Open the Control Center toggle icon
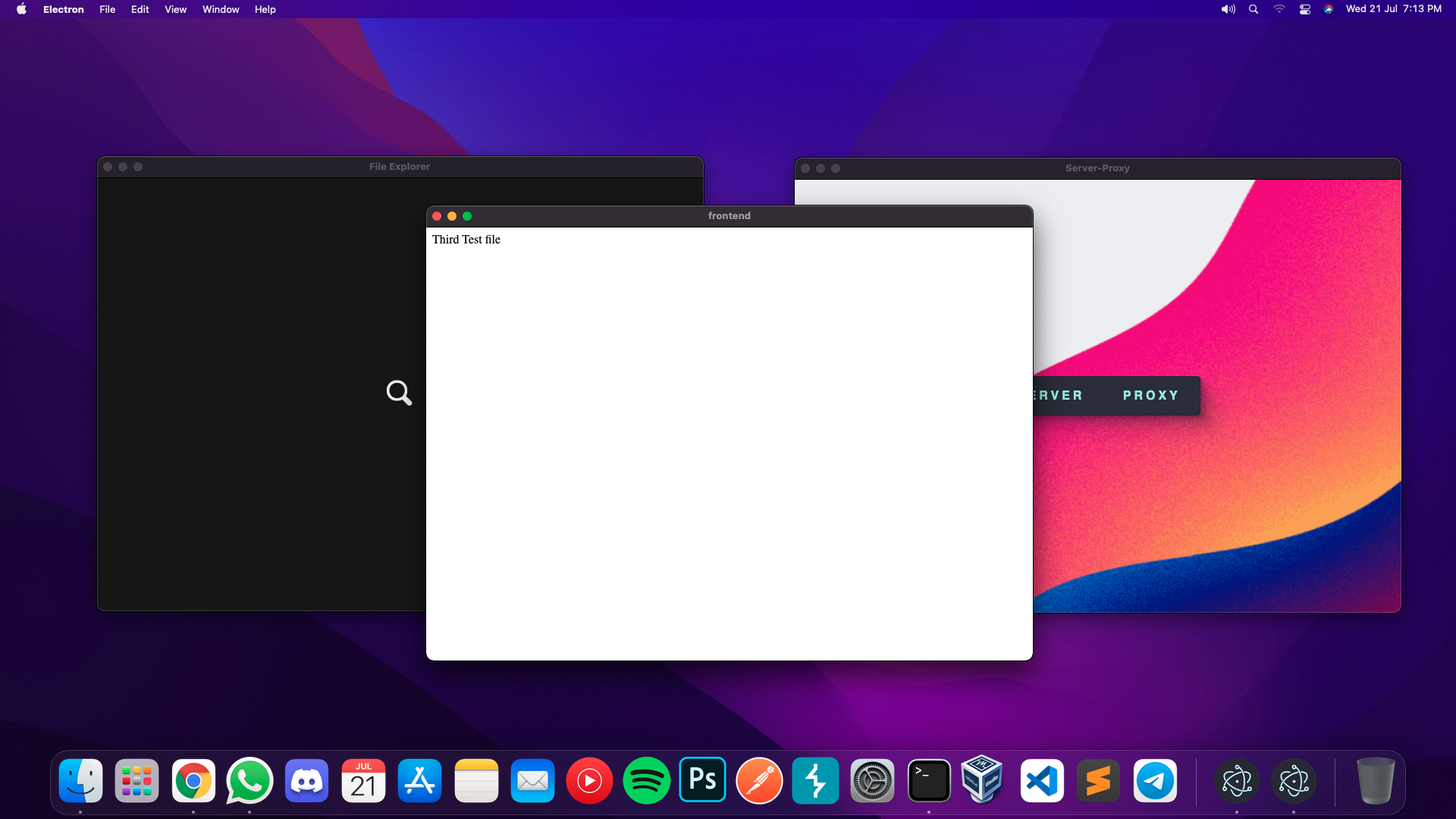Screen dimensions: 1456x819 pyautogui.click(x=1304, y=9)
